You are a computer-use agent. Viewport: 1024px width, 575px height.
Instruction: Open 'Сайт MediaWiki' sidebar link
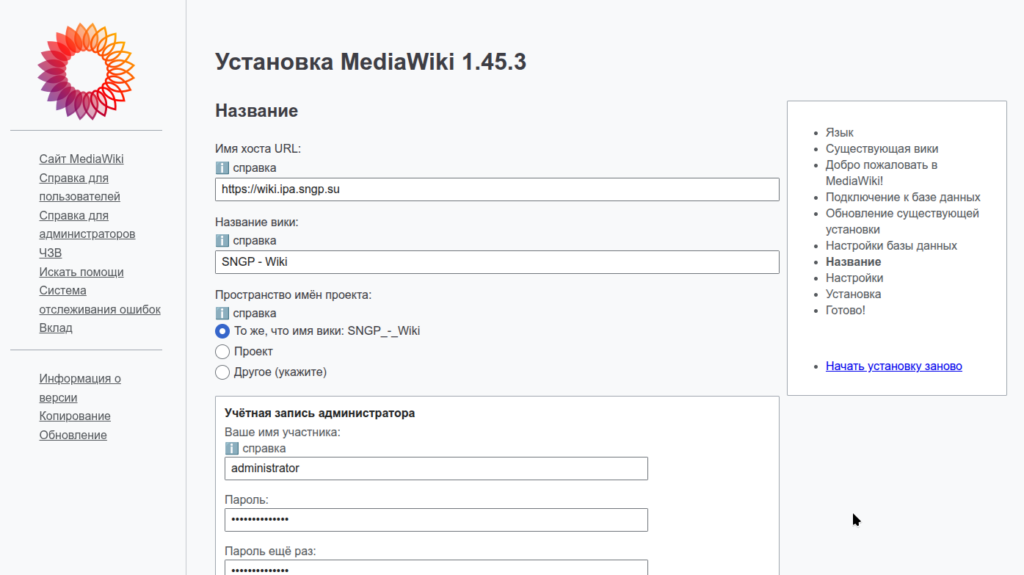(81, 159)
